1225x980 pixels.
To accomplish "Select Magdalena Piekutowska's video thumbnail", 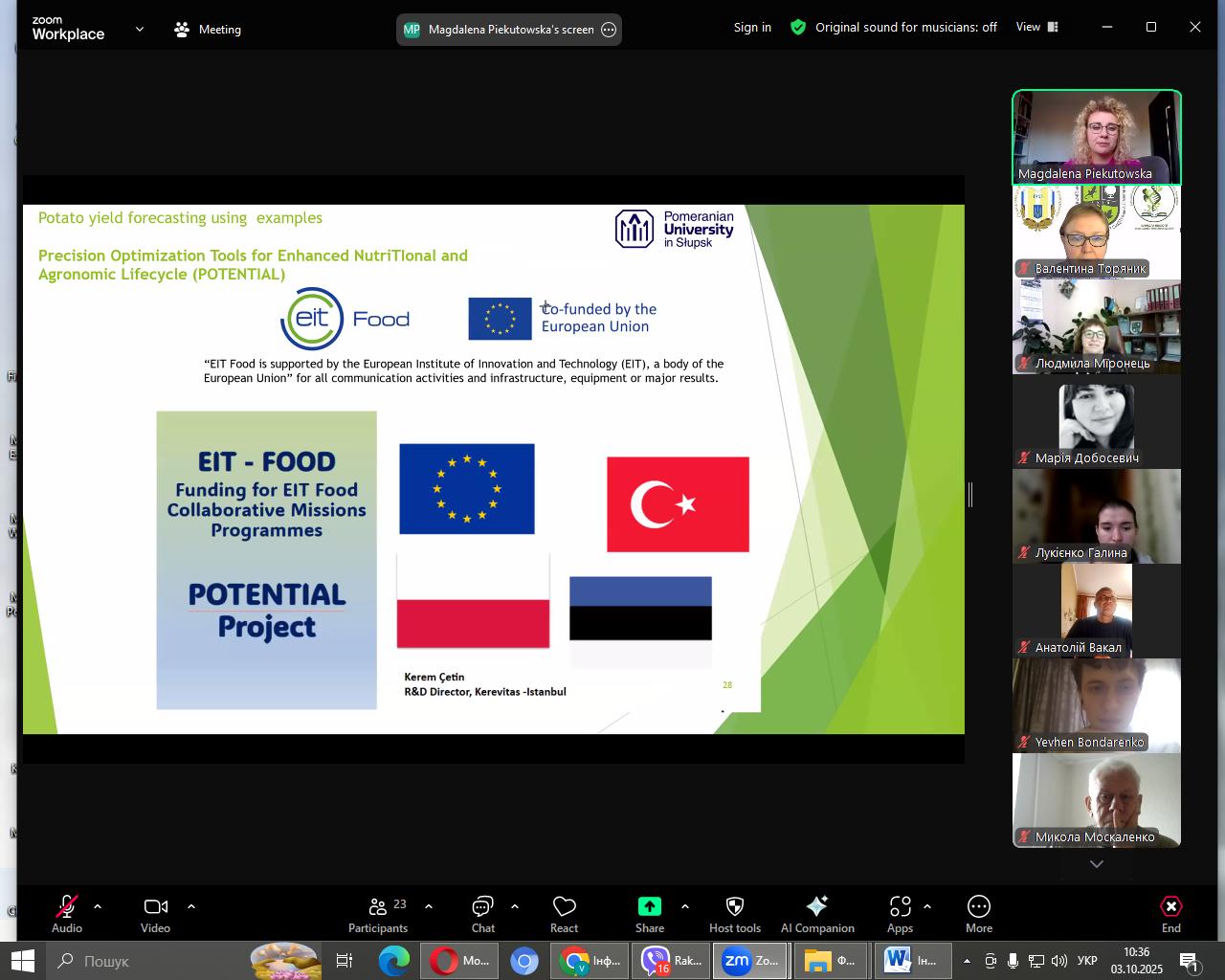I will point(1097,136).
